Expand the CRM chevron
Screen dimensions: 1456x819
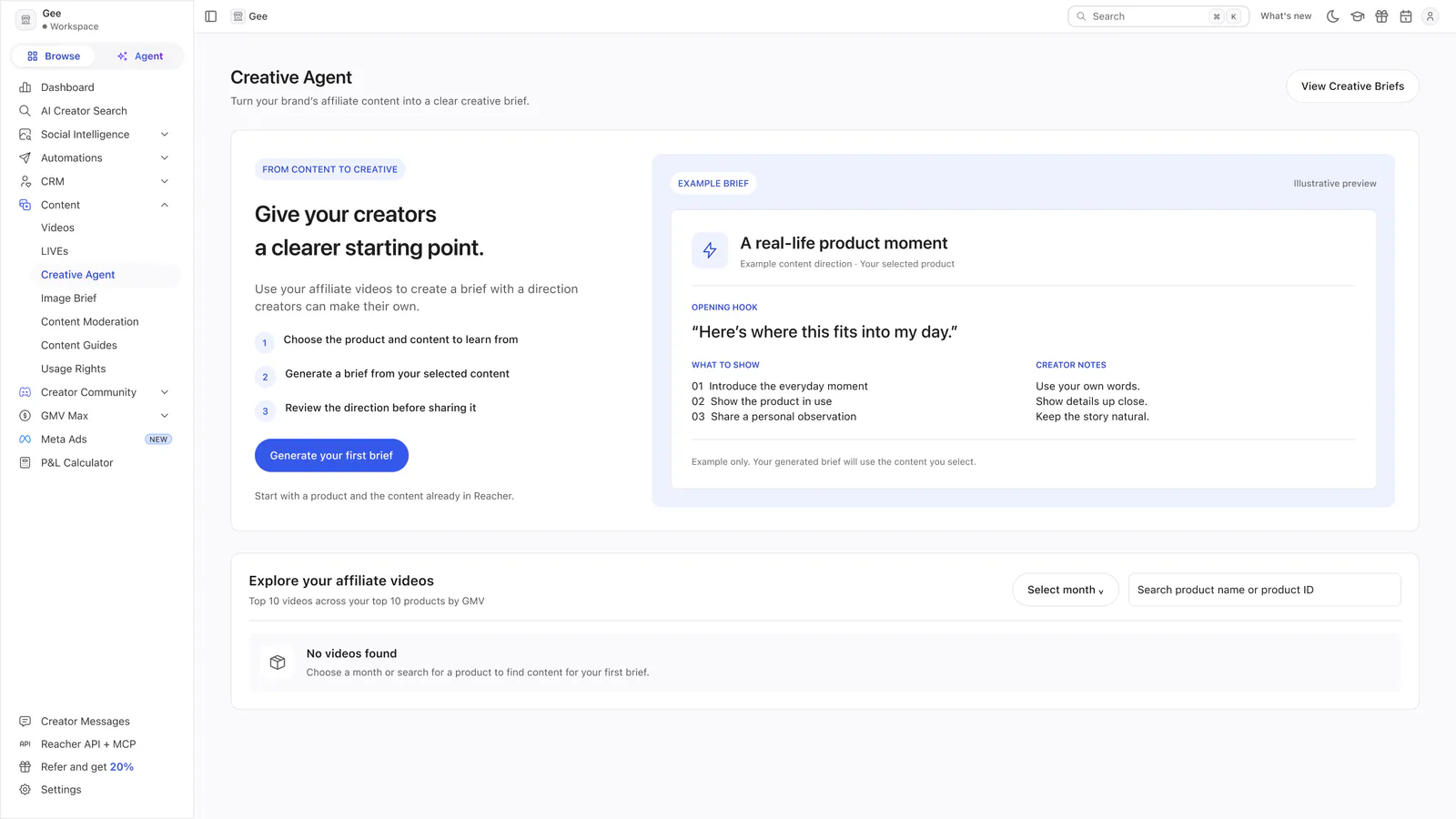(165, 182)
